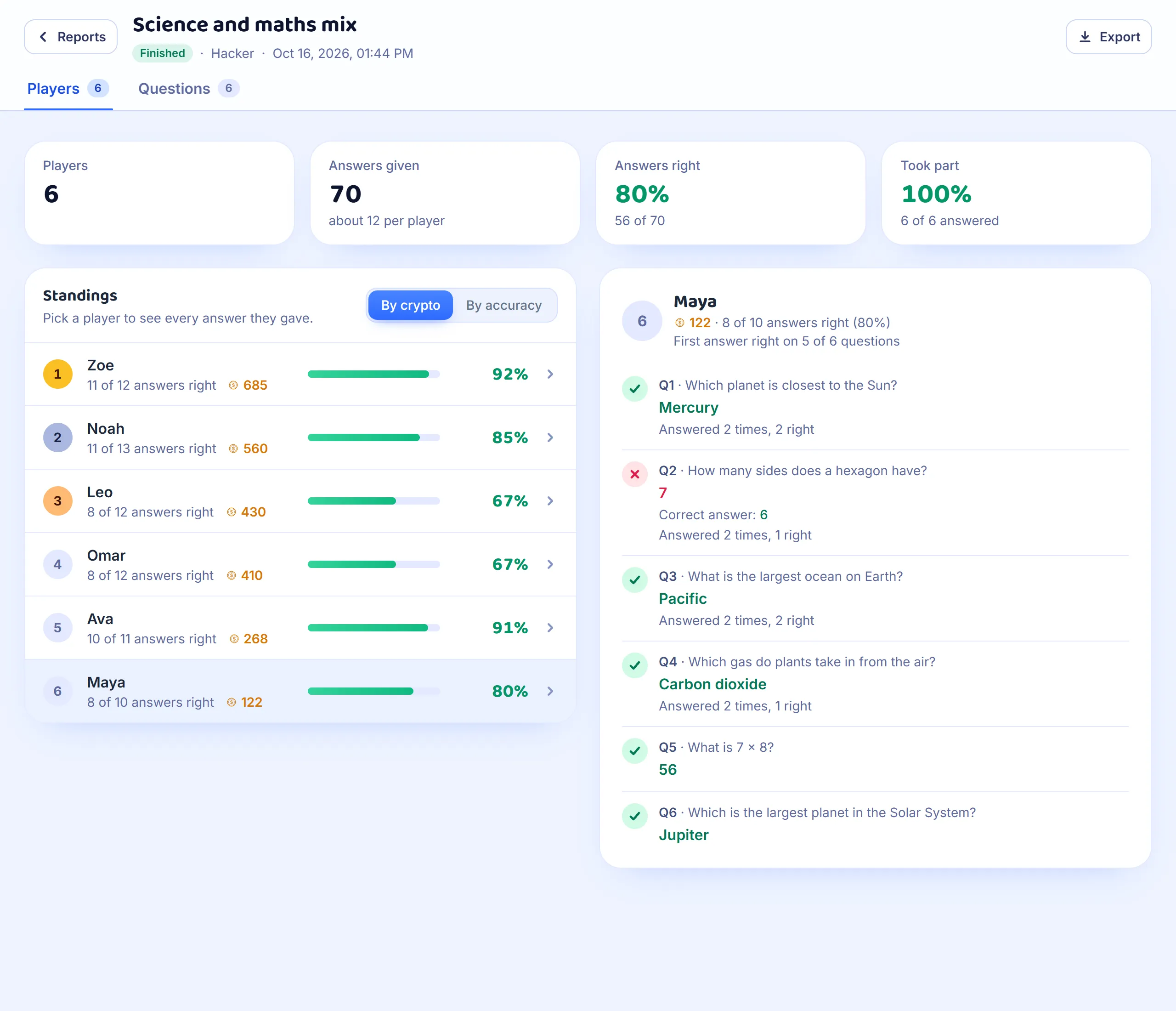The image size is (1176, 1011).
Task: Click the back arrow icon beside Reports
Action: pyautogui.click(x=43, y=37)
